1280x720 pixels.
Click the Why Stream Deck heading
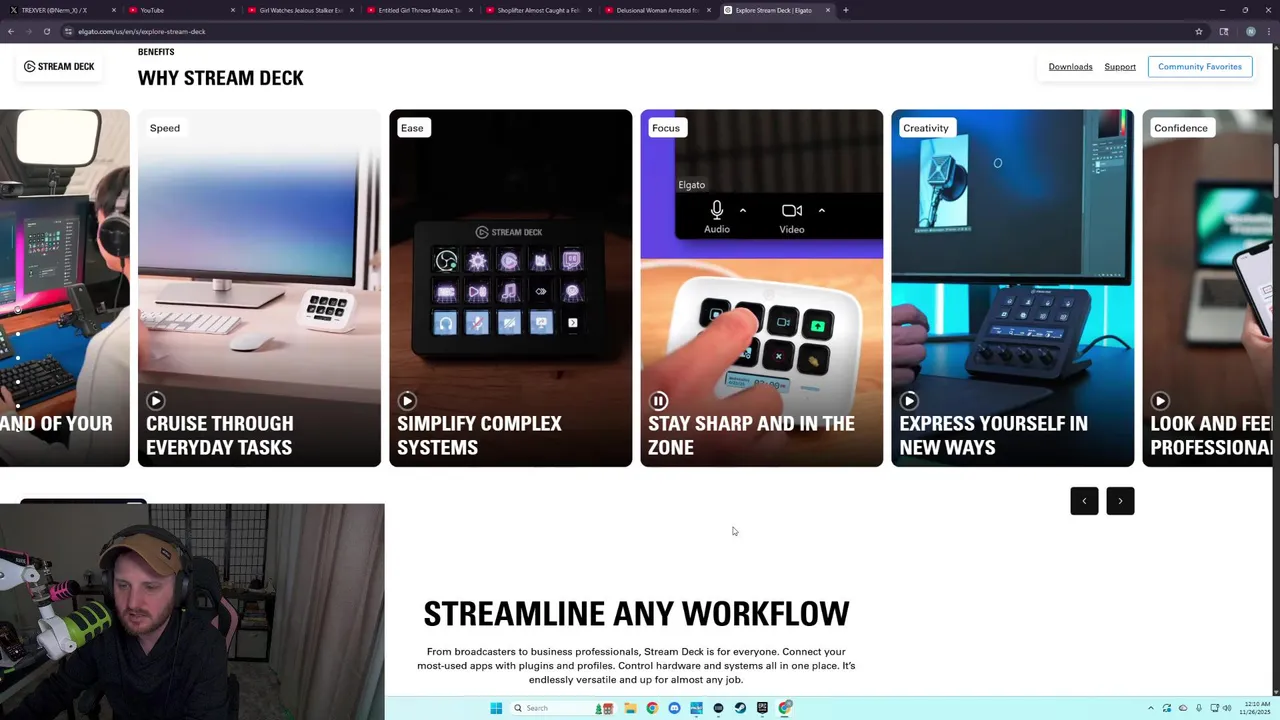(220, 78)
